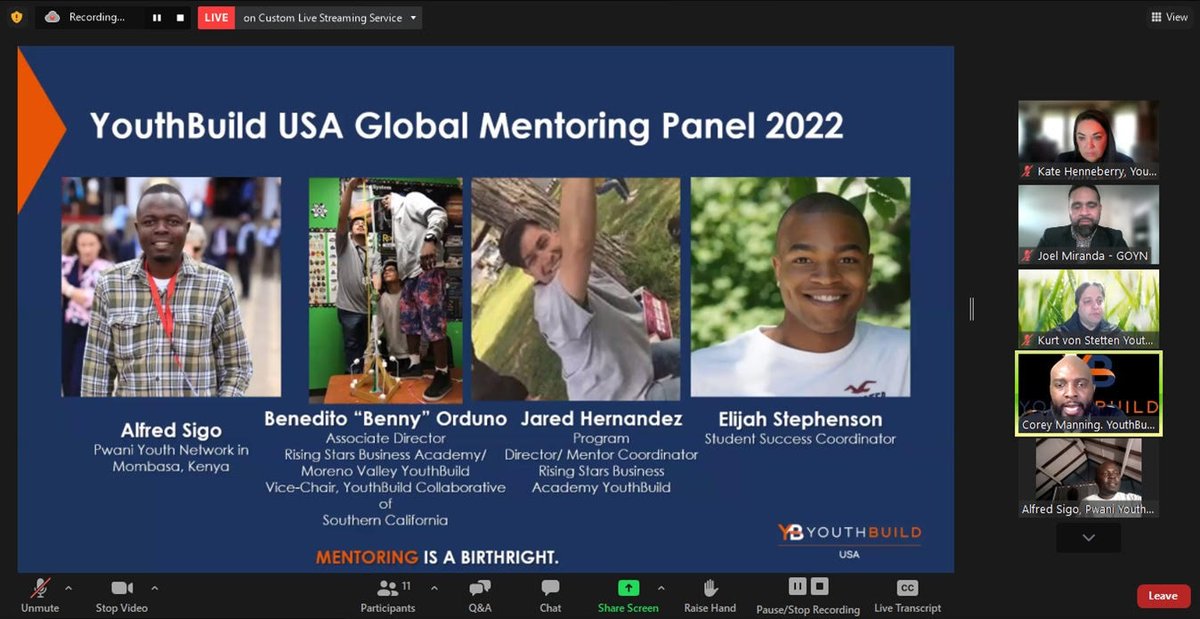Select Kate Henneberry video thumbnail

coord(1088,139)
